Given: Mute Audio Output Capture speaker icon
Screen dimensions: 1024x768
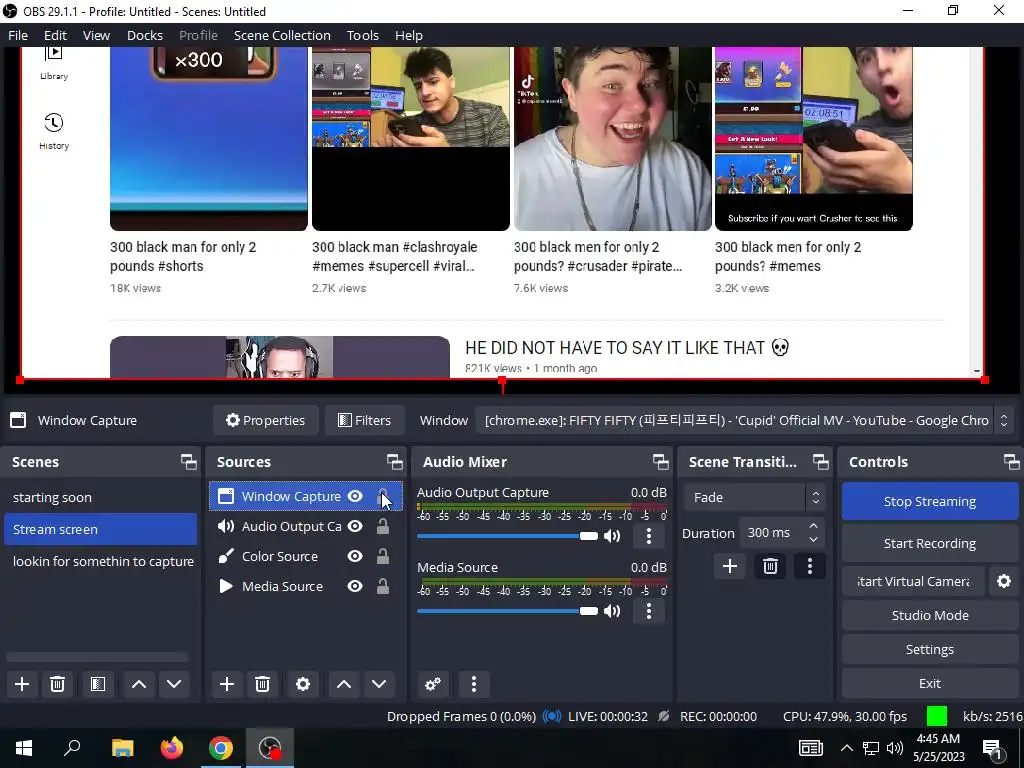Looking at the screenshot, I should (612, 536).
